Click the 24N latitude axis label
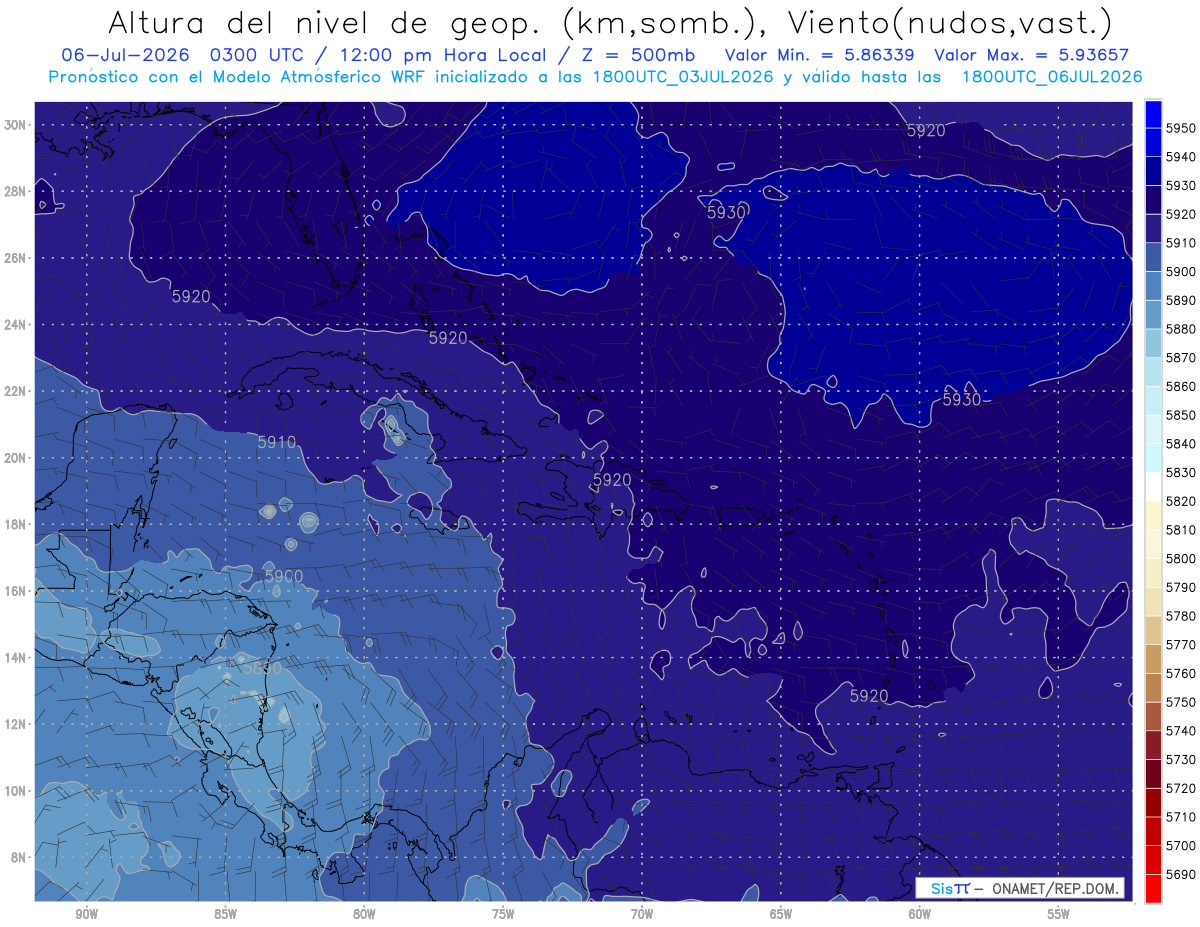The height and width of the screenshot is (927, 1200). coord(15,325)
